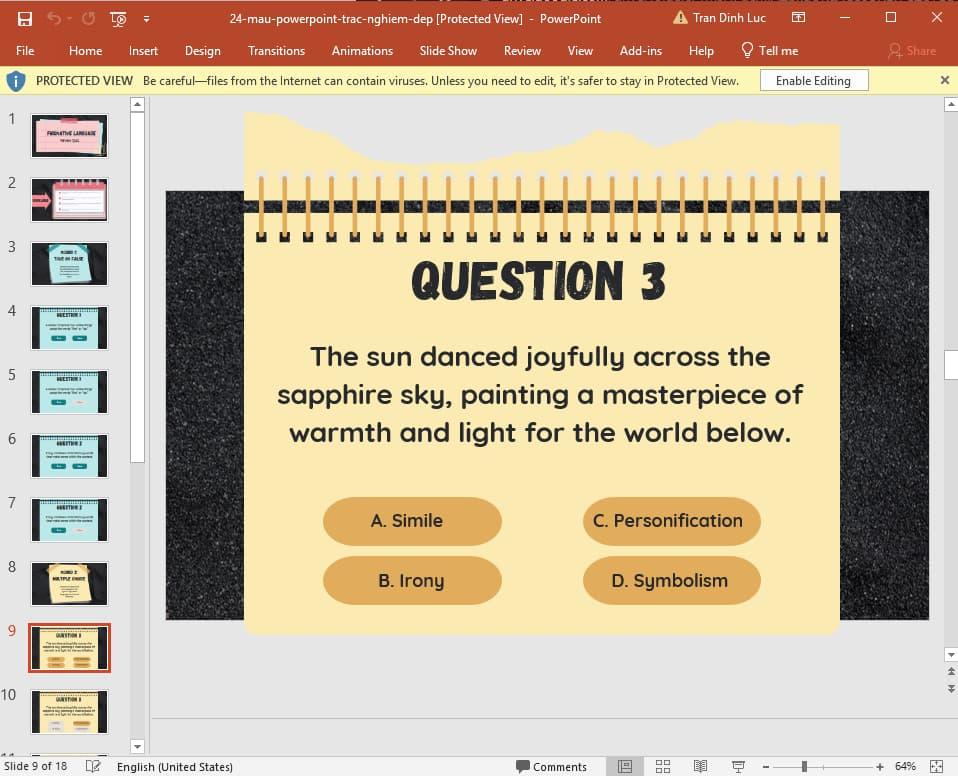This screenshot has height=776, width=958.
Task: Select slide 3 thumbnail in the panel
Action: [69, 263]
